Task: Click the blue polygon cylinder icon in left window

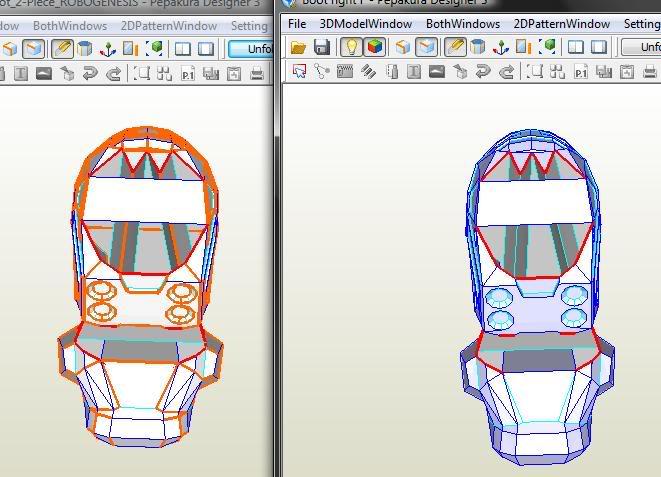Action: tap(85, 49)
